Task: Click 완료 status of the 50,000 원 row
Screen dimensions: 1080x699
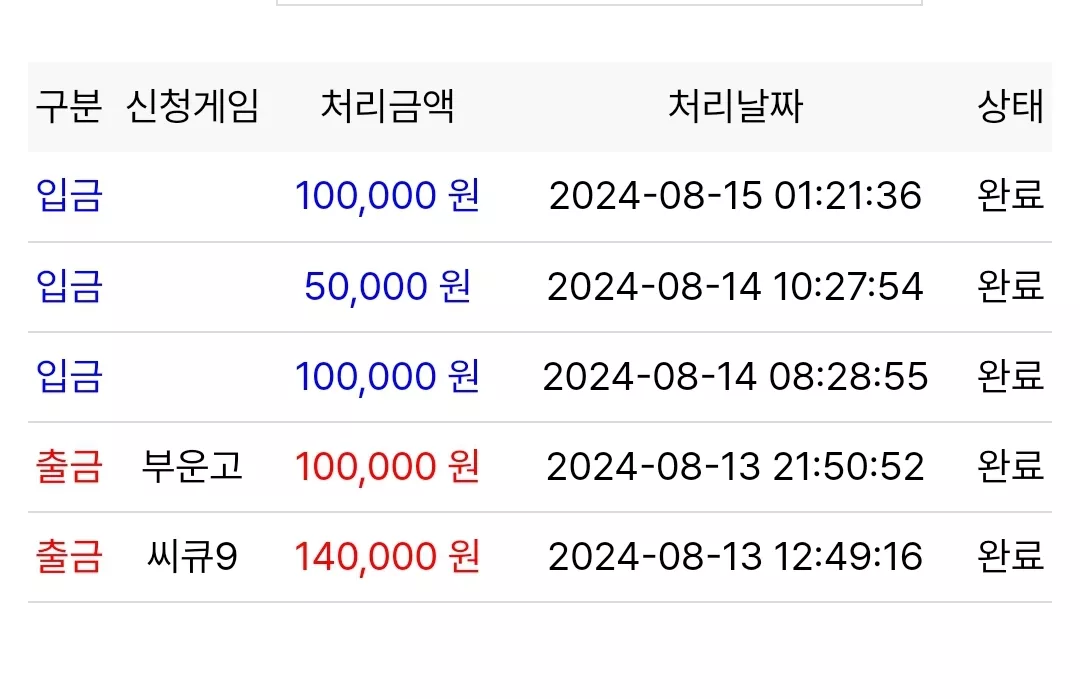Action: click(1010, 286)
